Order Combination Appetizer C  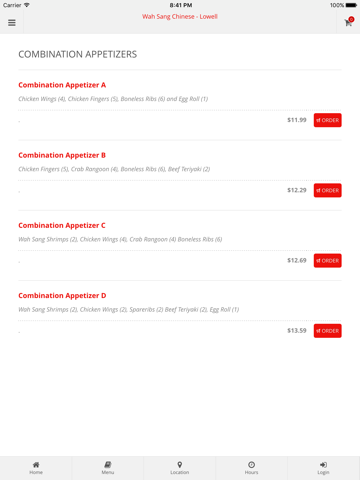(327, 261)
